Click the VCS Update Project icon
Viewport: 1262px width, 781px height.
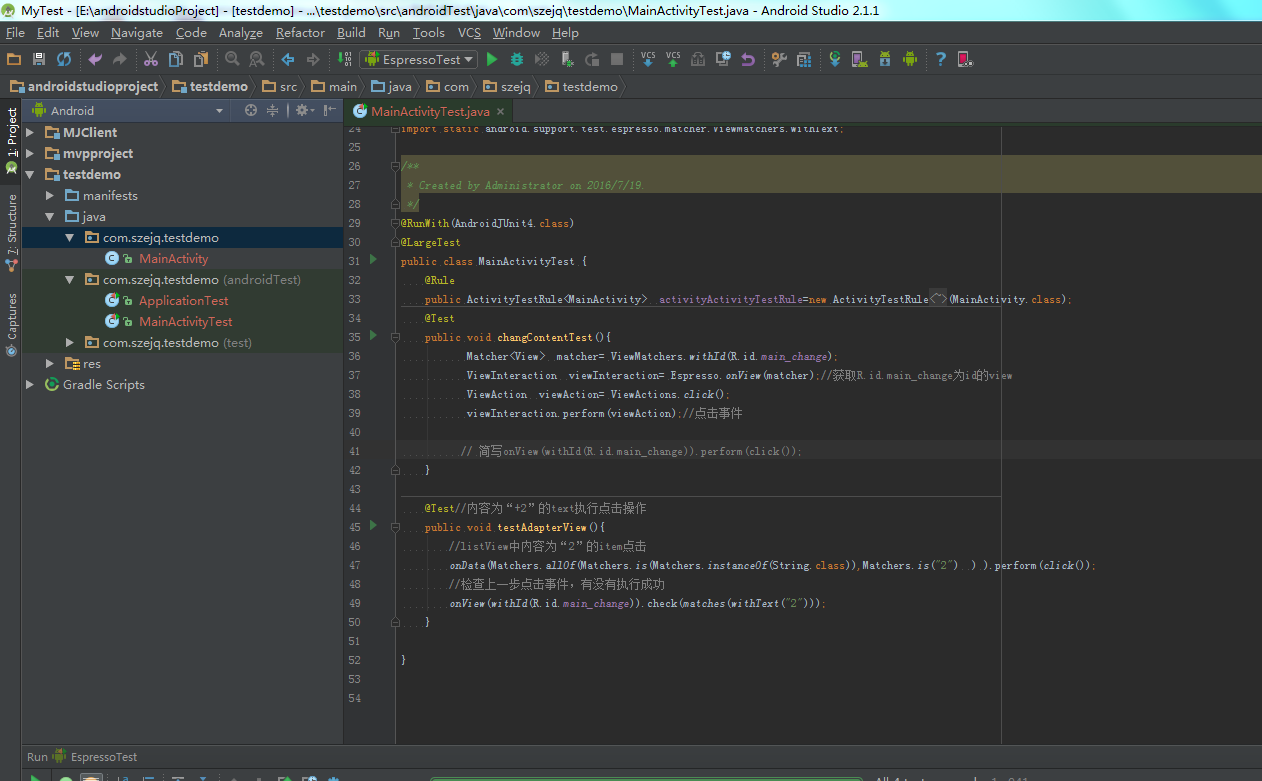[648, 60]
